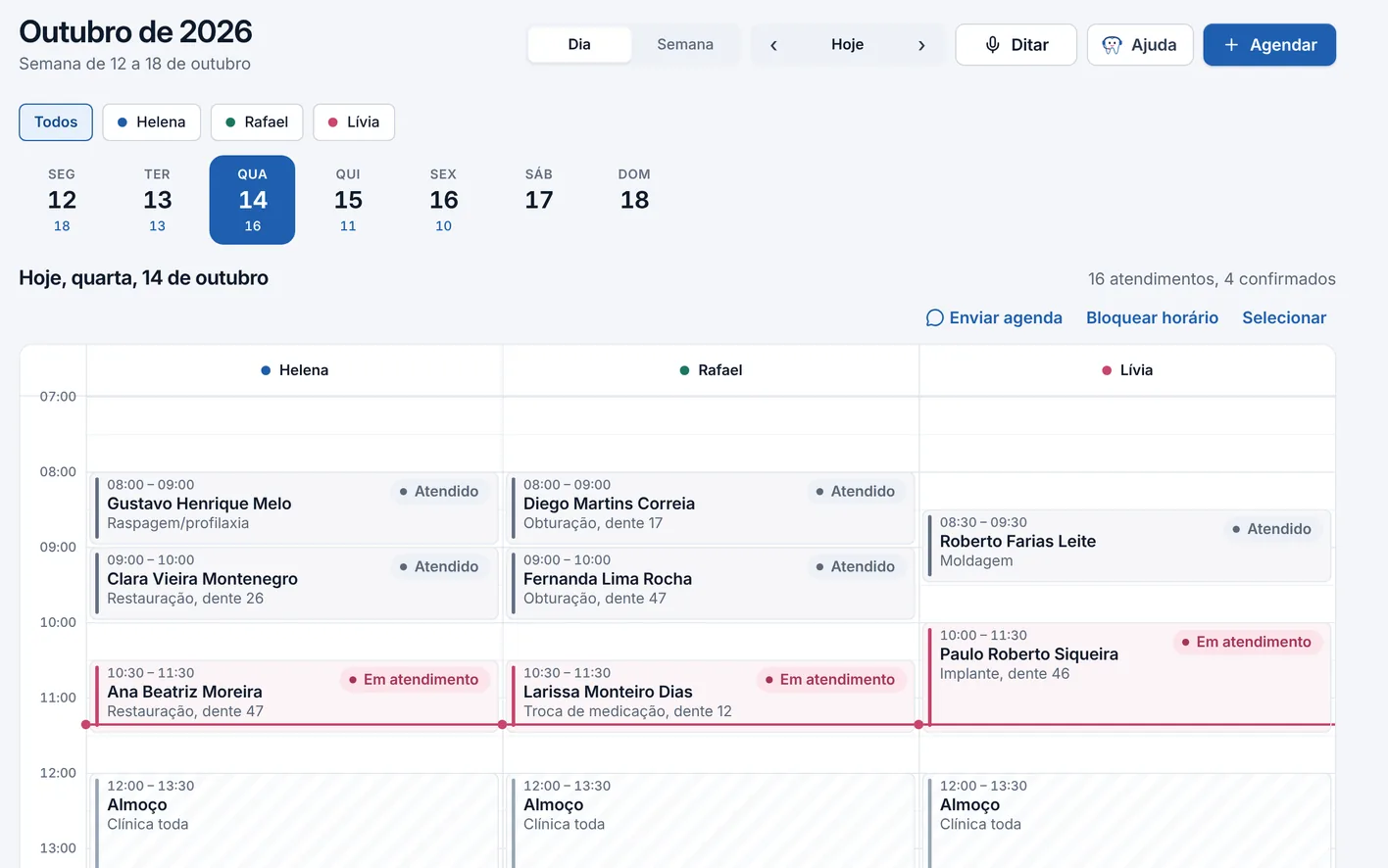The image size is (1388, 868).
Task: Select Thursday 15 in week strip
Action: tap(348, 200)
